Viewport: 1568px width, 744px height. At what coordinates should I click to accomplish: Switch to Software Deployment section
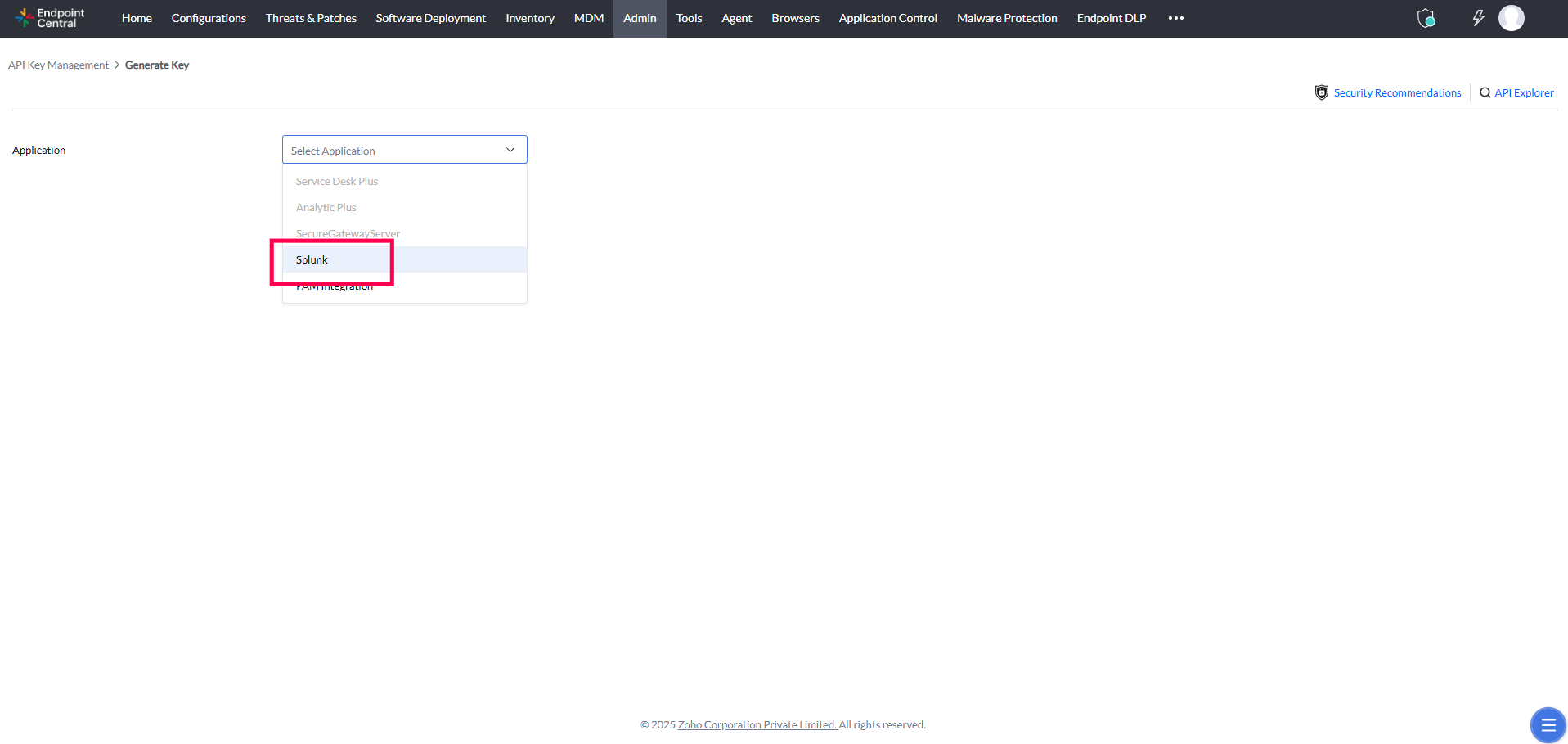point(430,18)
